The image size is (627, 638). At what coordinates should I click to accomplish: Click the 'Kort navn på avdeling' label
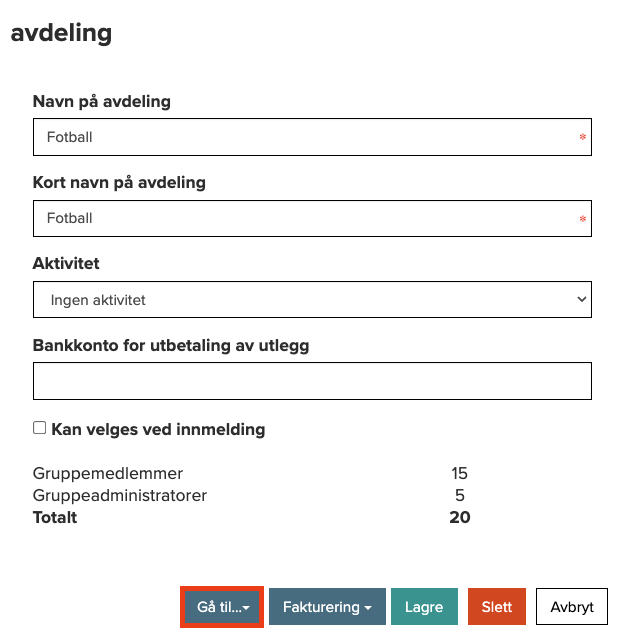click(119, 183)
